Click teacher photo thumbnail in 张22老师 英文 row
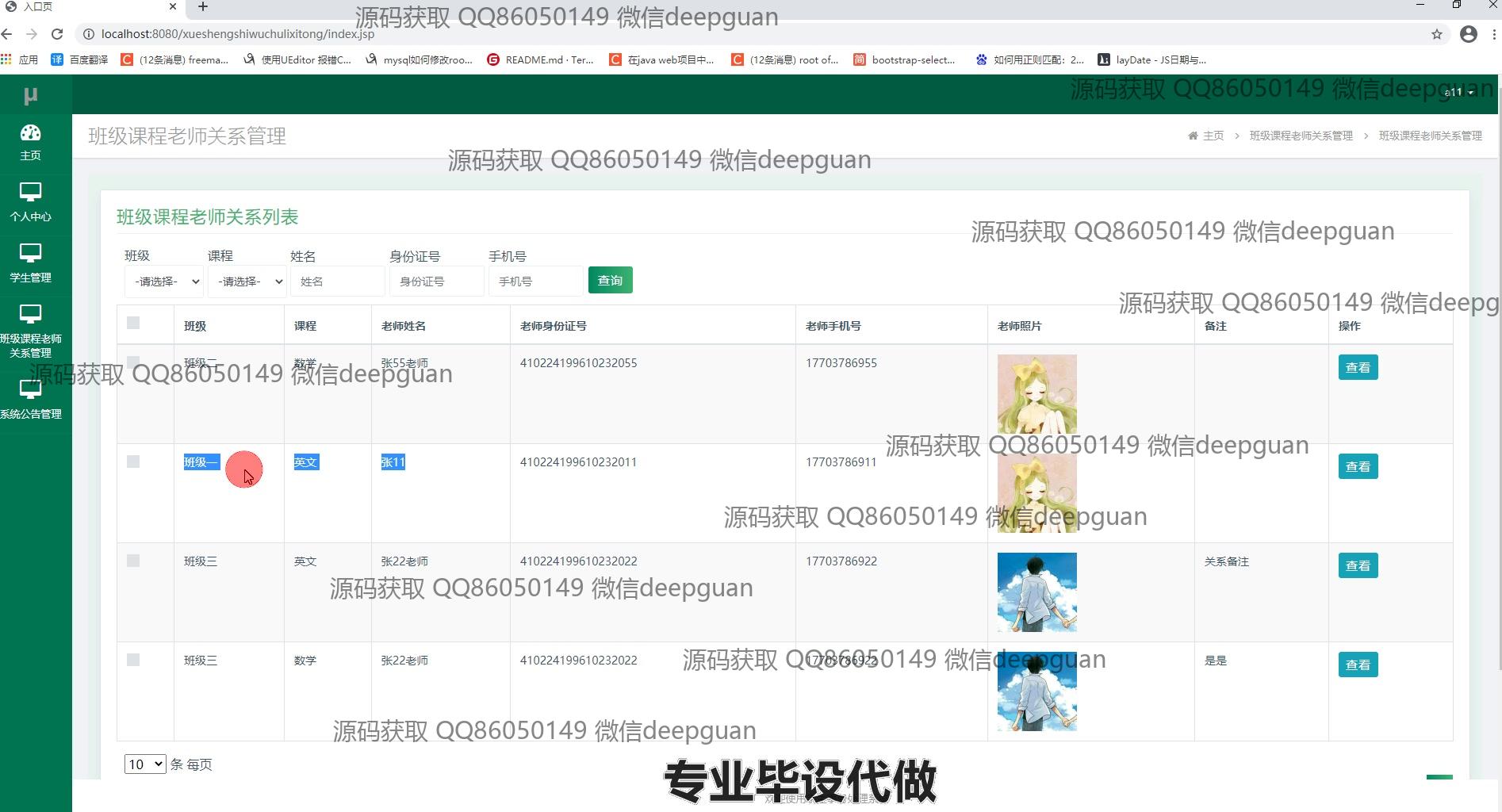Image resolution: width=1502 pixels, height=812 pixels. tap(1036, 592)
